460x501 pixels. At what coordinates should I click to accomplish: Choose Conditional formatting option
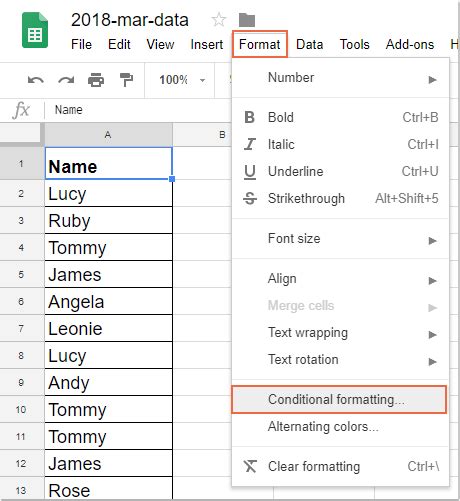(339, 399)
